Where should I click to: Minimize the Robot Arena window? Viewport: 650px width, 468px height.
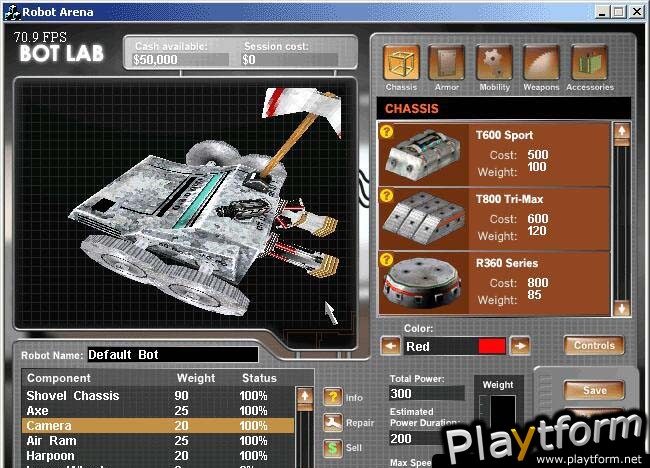[x=602, y=12]
